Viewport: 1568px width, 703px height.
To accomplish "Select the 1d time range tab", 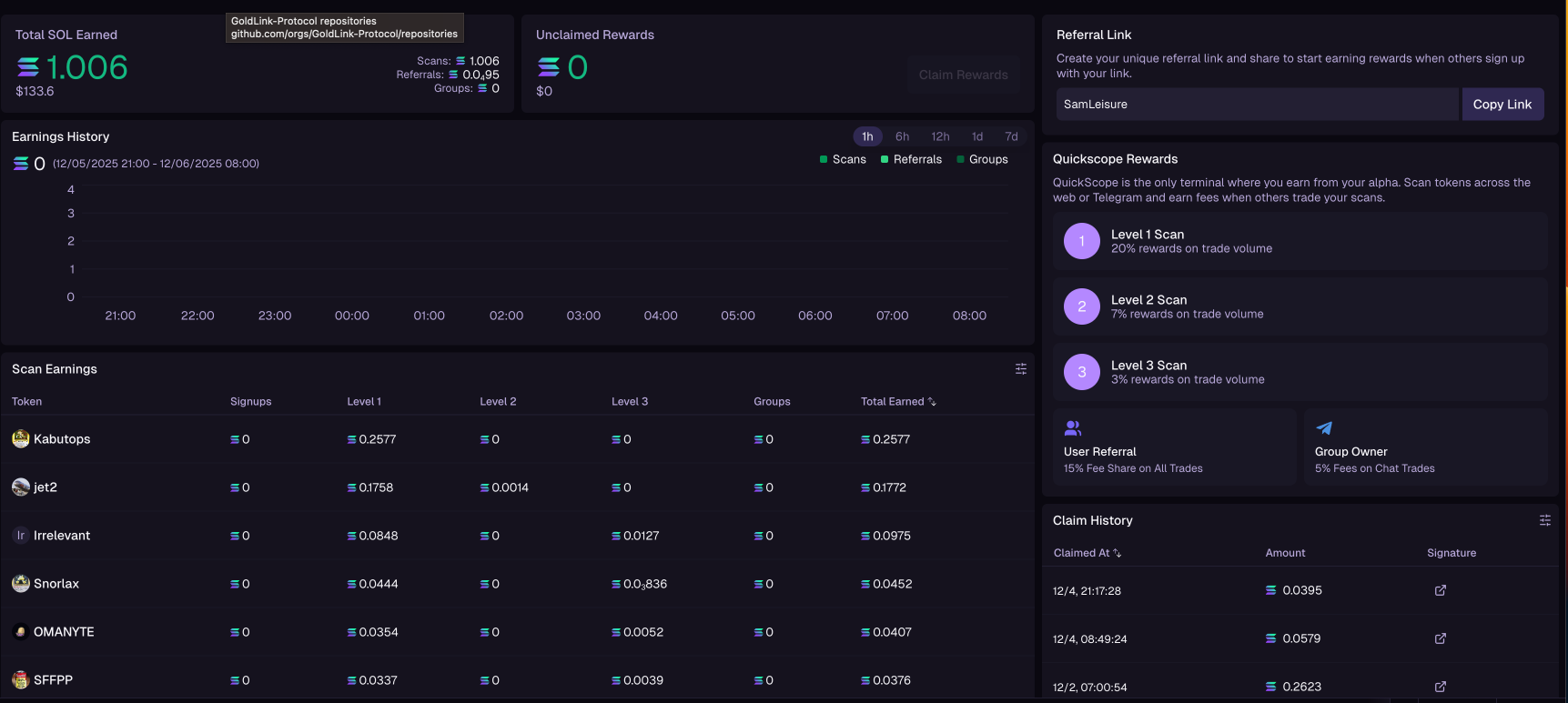I will [976, 136].
